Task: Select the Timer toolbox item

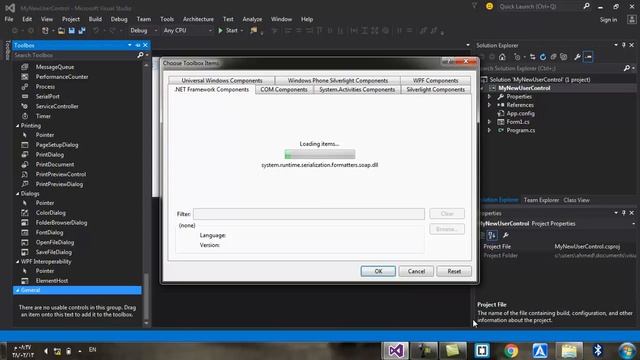Action: [x=43, y=116]
